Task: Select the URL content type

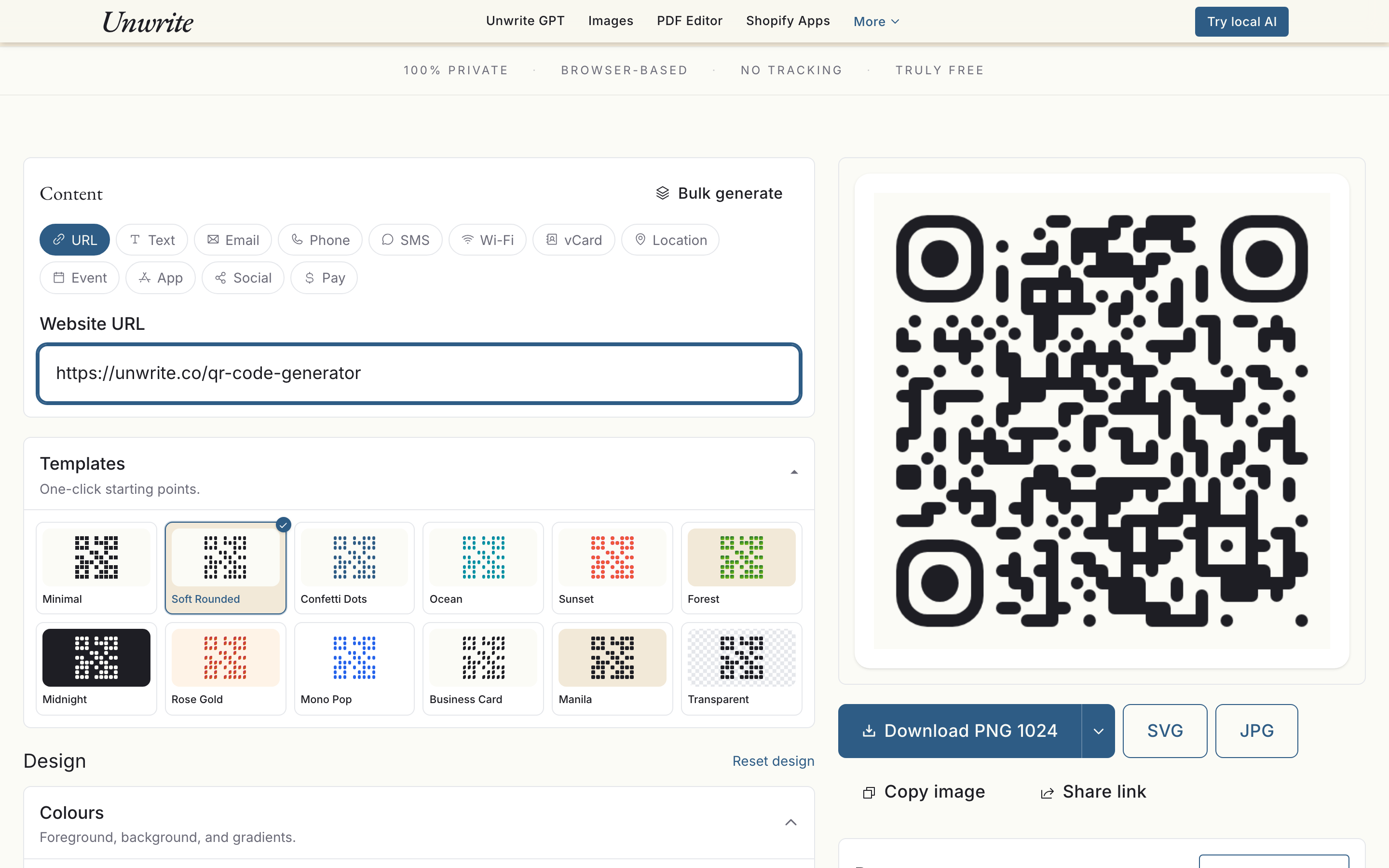Action: pos(75,240)
